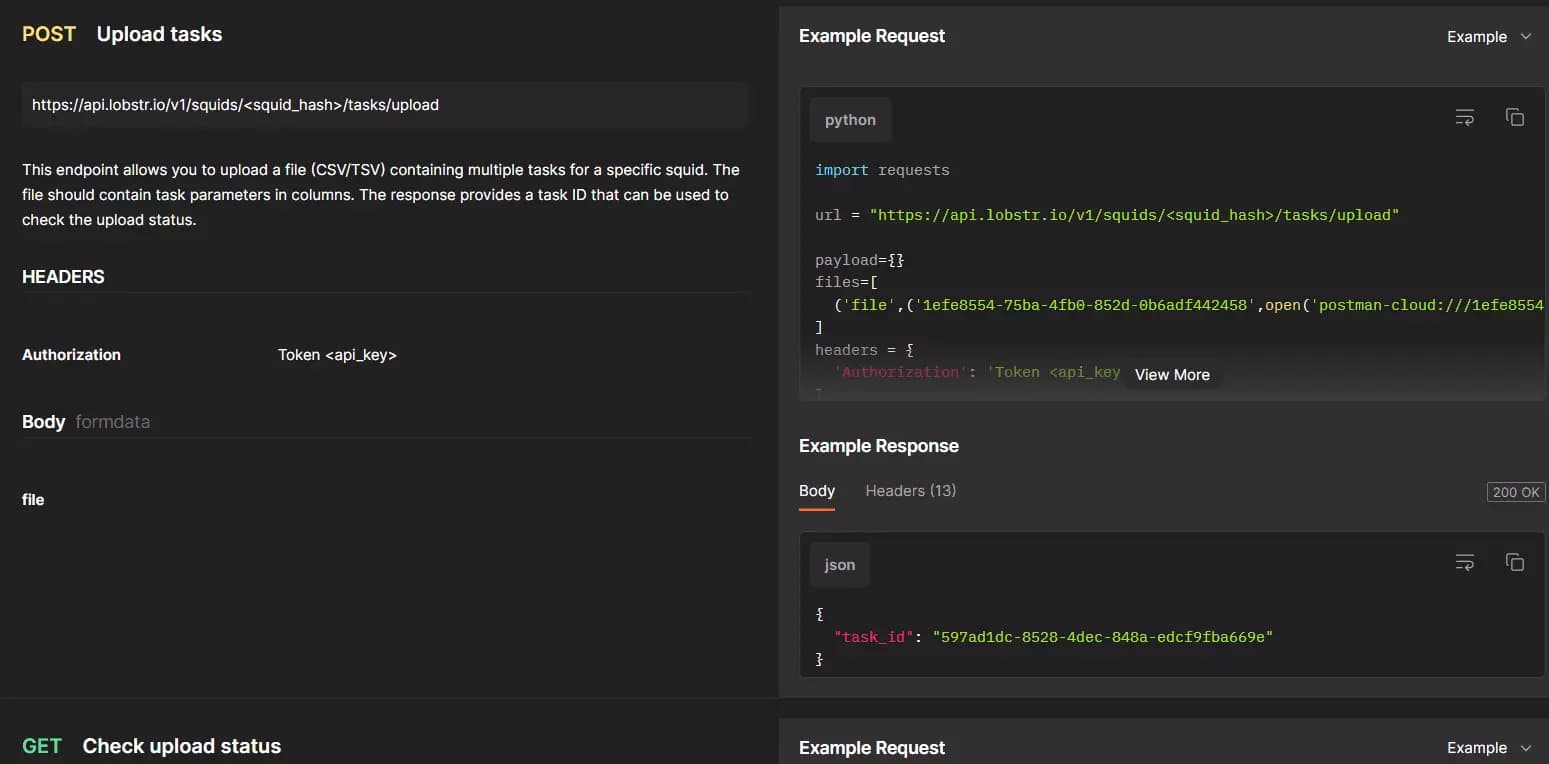Screen dimensions: 1549x764
Task: Click the Authorization header name
Action: 71,355
